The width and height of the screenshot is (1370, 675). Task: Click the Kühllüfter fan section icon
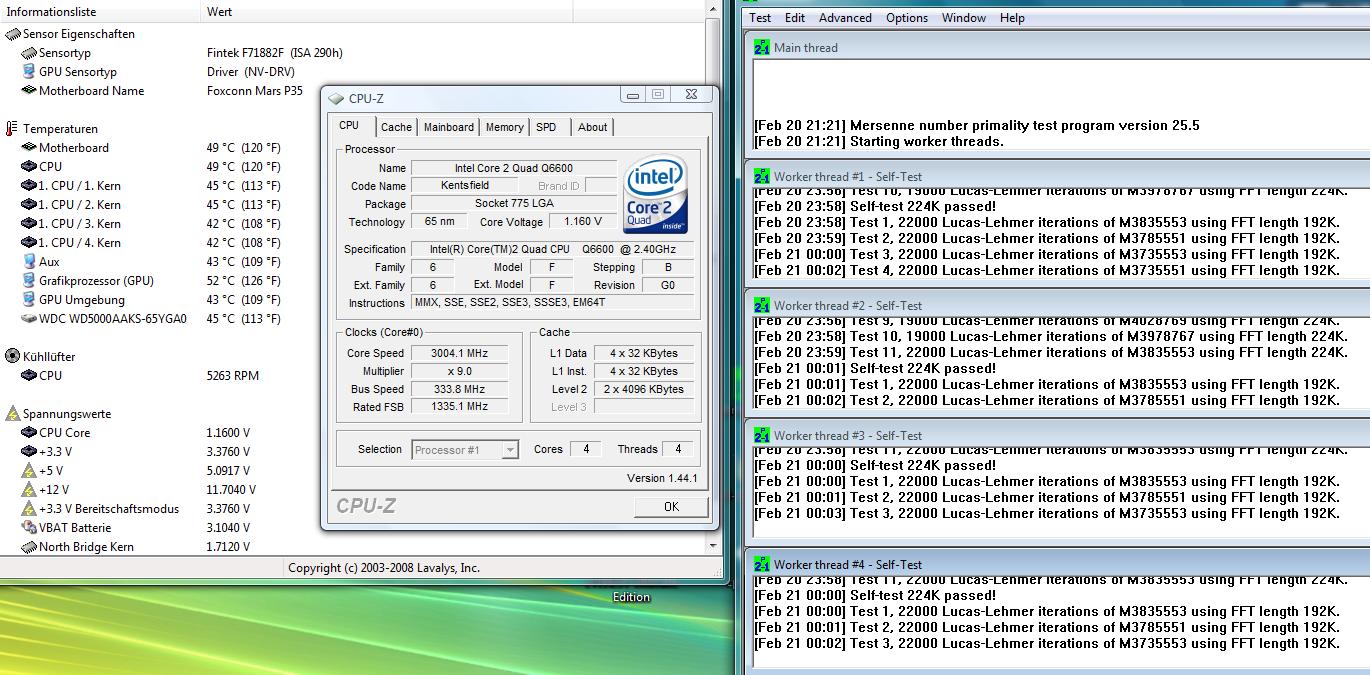12,357
